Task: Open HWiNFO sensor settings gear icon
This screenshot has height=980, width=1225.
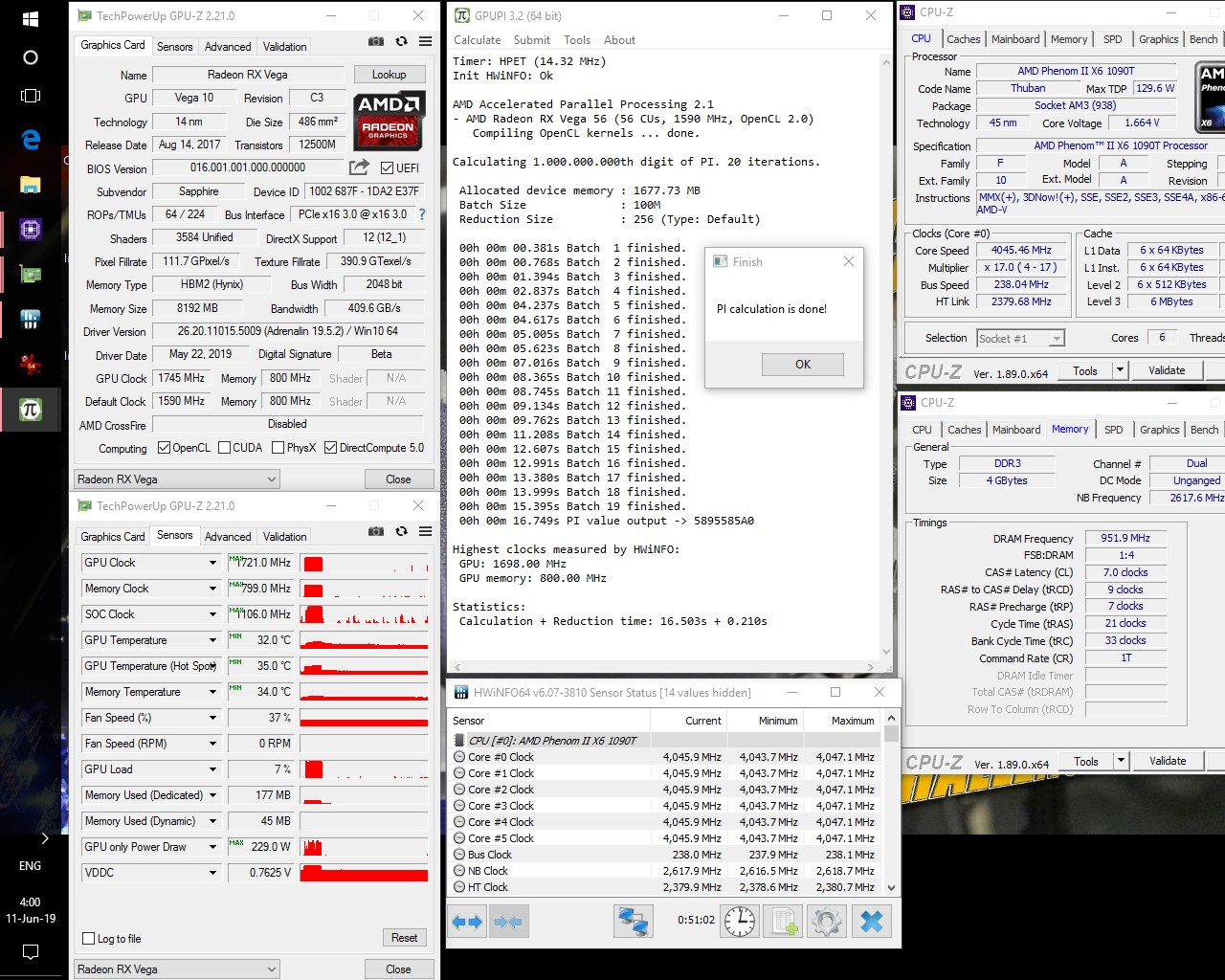Action: click(x=826, y=921)
